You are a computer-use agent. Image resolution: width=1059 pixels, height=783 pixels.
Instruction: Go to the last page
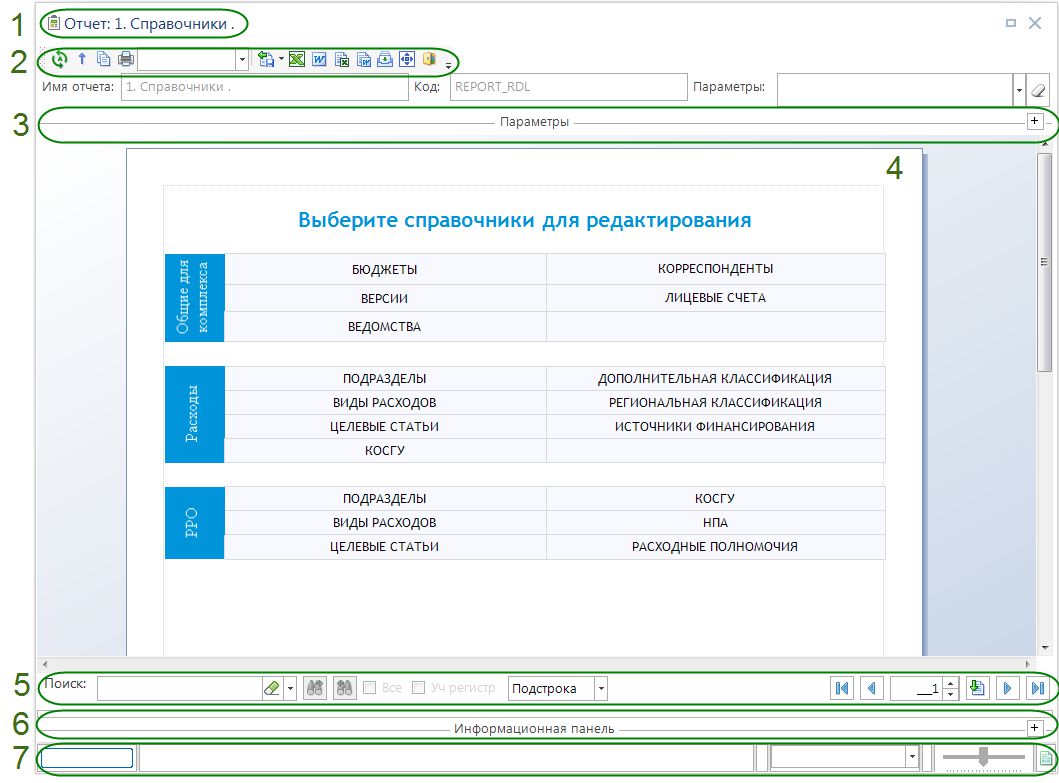point(1037,688)
